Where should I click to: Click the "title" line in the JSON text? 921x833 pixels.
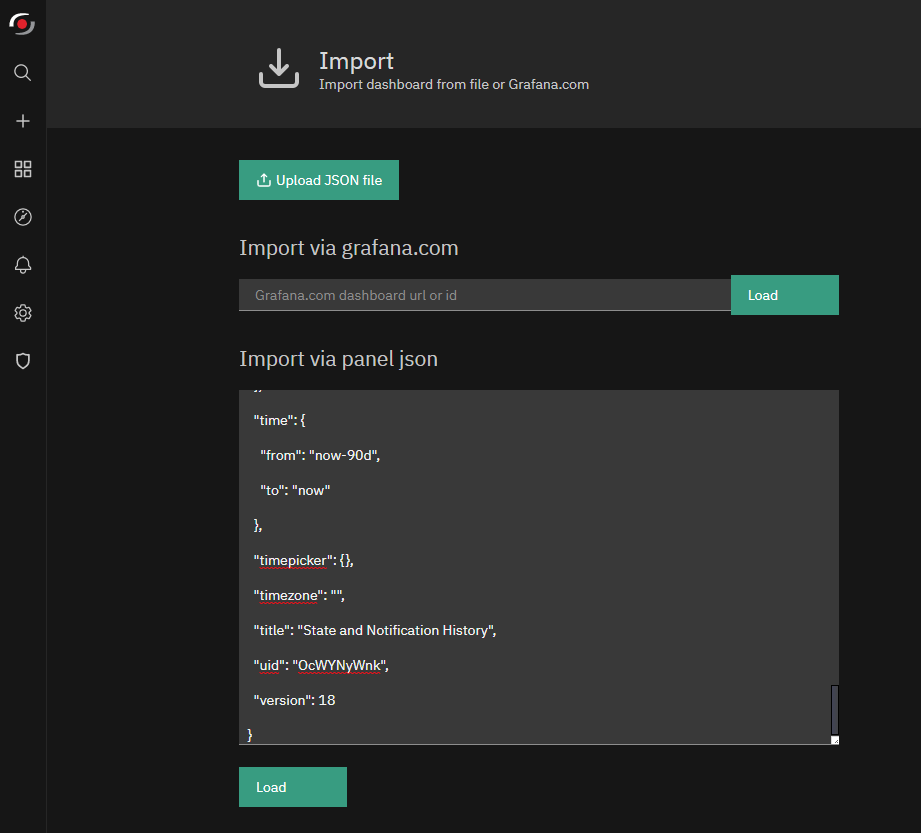pos(375,630)
